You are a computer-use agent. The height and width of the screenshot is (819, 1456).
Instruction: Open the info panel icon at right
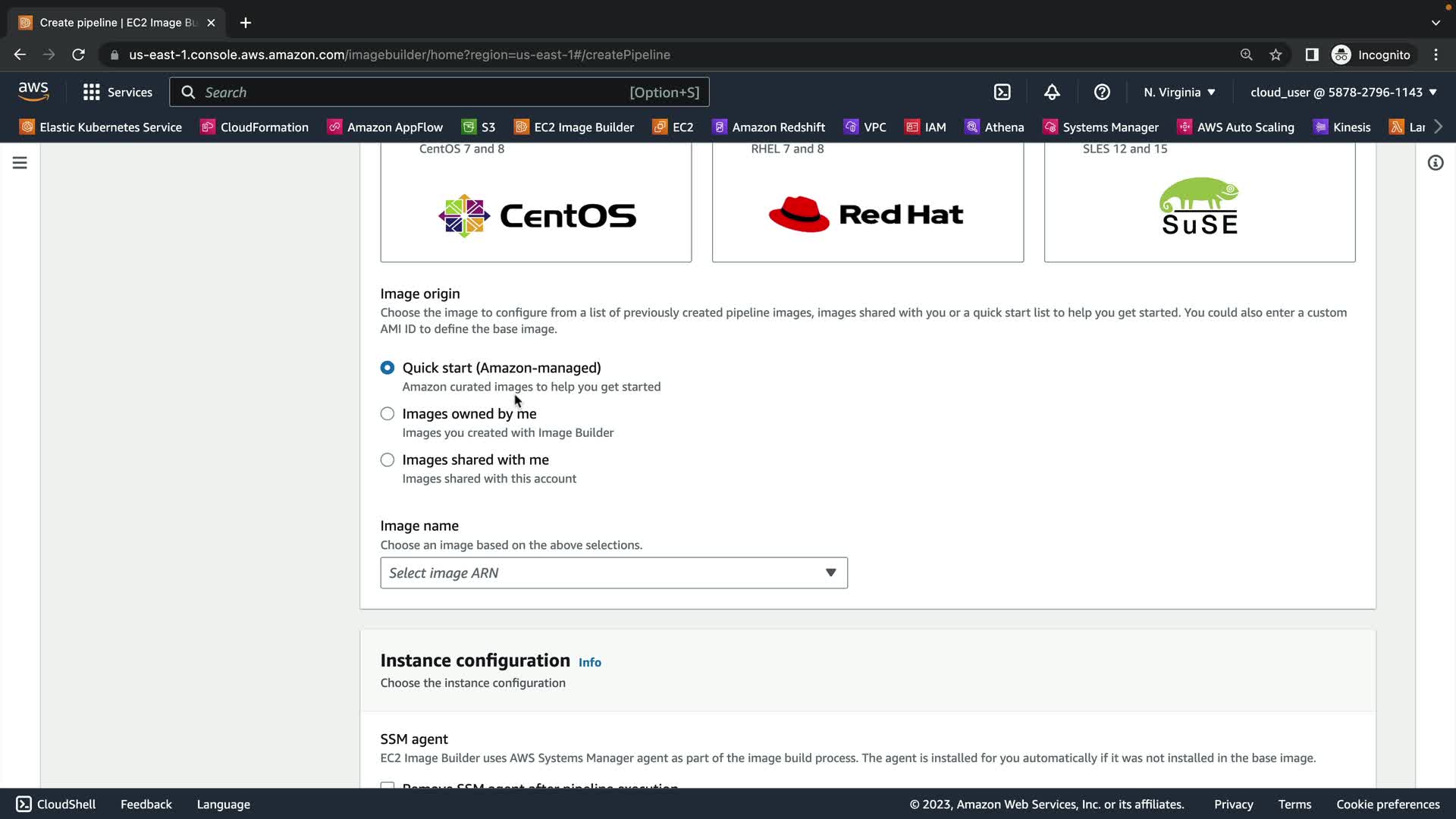pos(1435,163)
